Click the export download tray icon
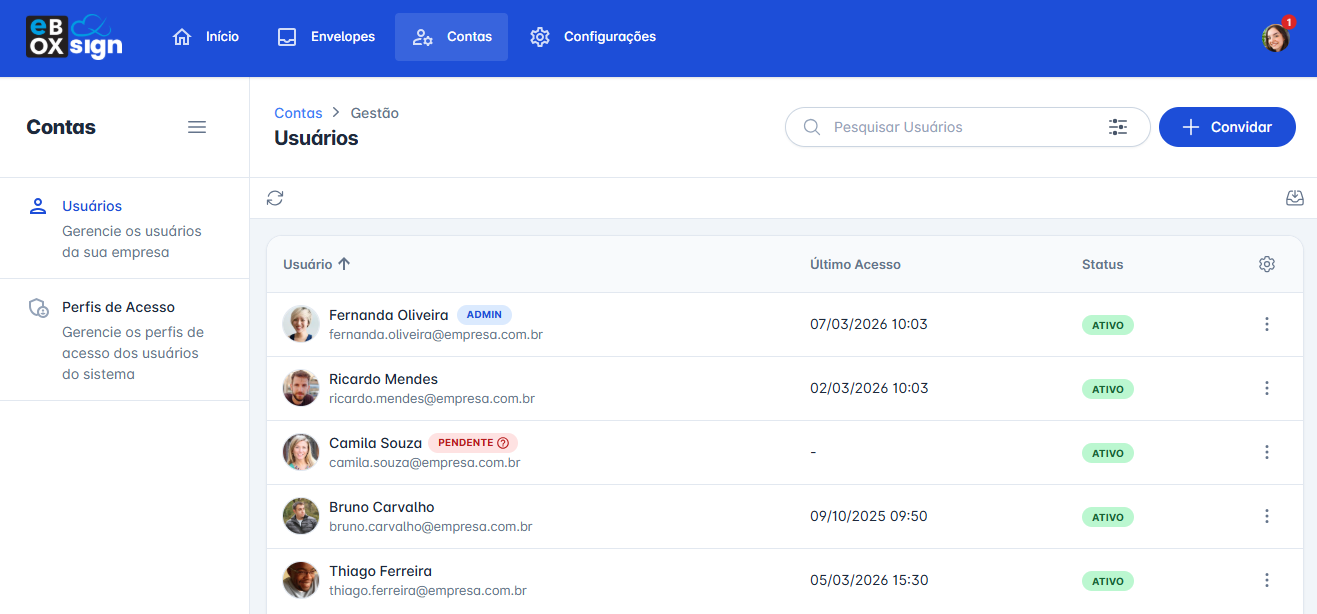The image size is (1317, 614). 1294,198
